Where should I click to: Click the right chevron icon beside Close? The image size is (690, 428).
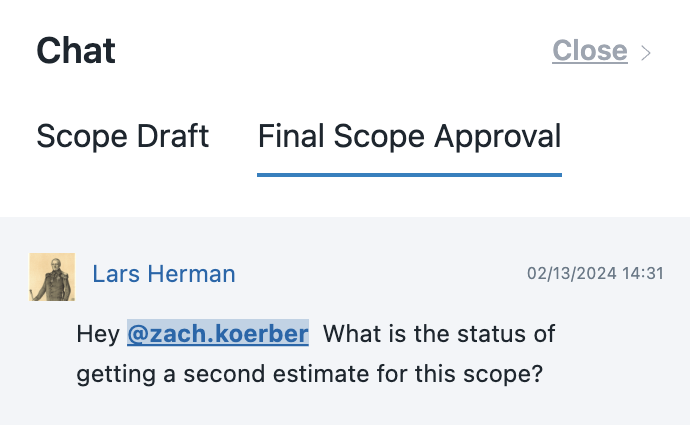[x=646, y=53]
